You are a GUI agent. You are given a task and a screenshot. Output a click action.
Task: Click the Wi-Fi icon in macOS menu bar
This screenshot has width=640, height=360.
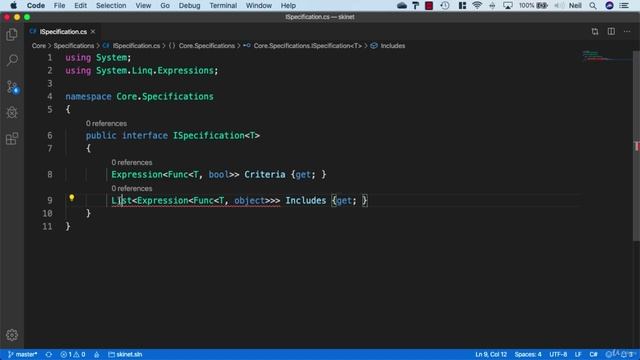coord(477,5)
